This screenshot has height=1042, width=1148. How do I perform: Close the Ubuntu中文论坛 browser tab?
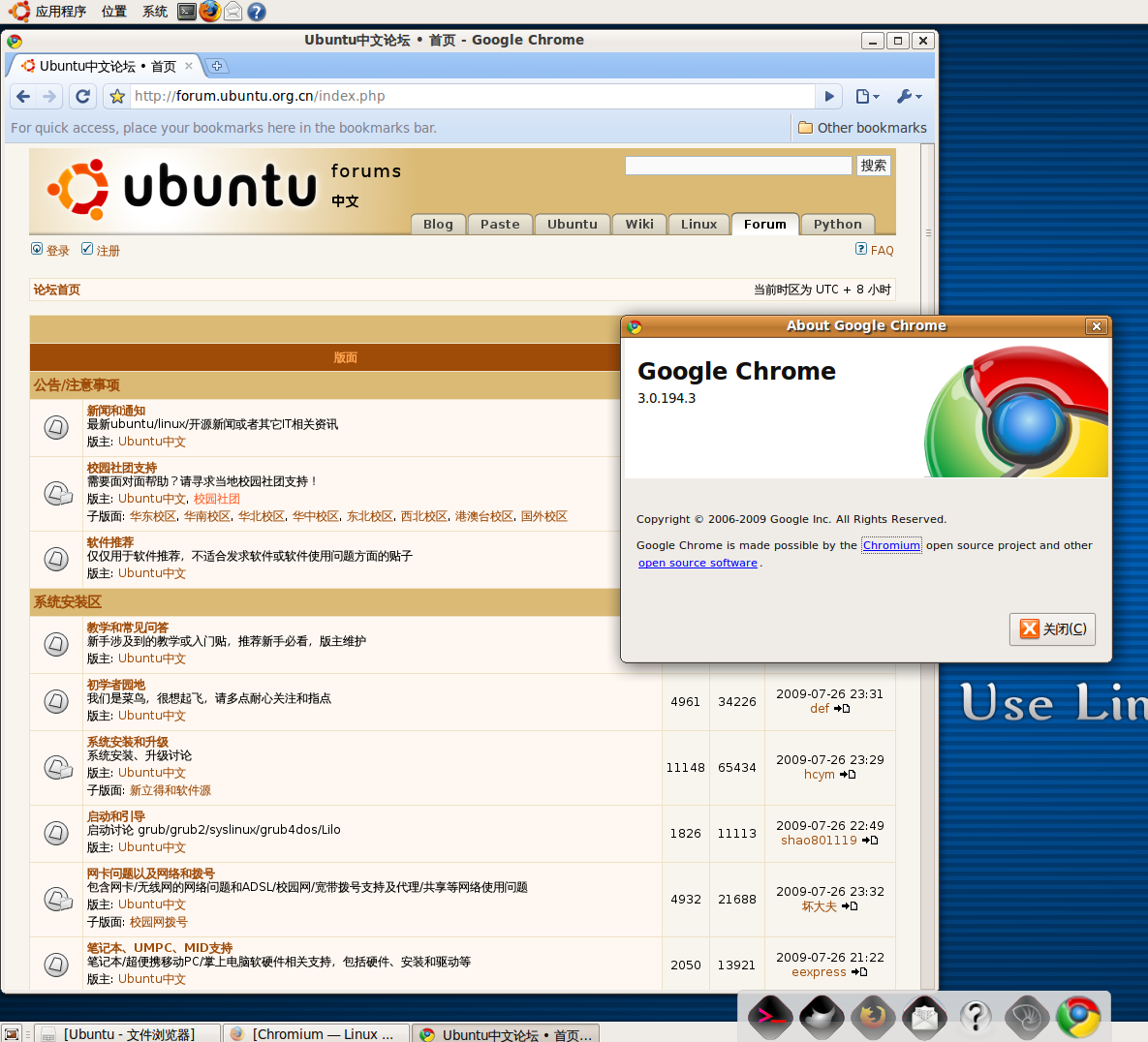click(189, 66)
